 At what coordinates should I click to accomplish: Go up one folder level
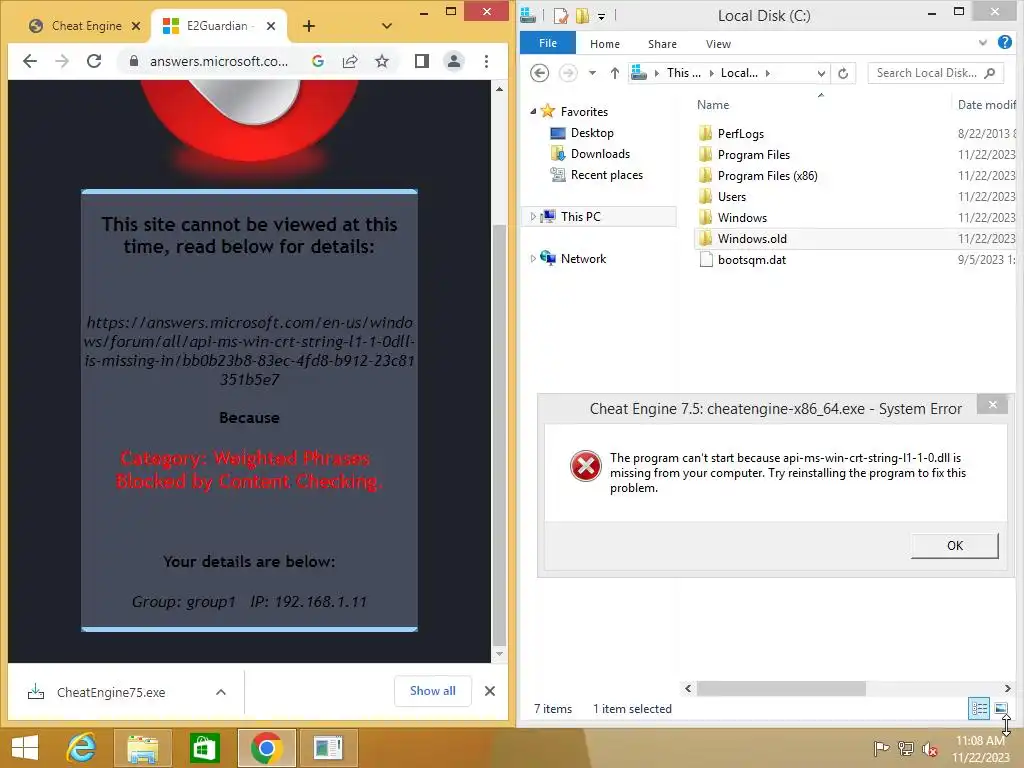pyautogui.click(x=615, y=73)
